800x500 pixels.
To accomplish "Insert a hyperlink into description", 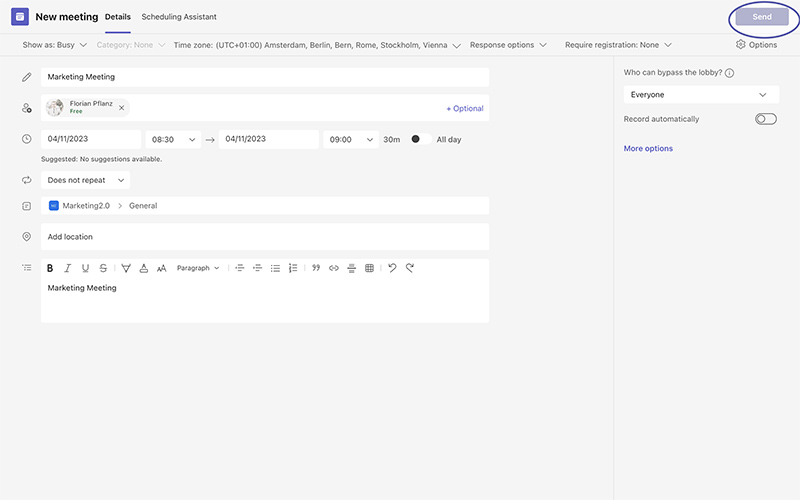I will (x=334, y=268).
